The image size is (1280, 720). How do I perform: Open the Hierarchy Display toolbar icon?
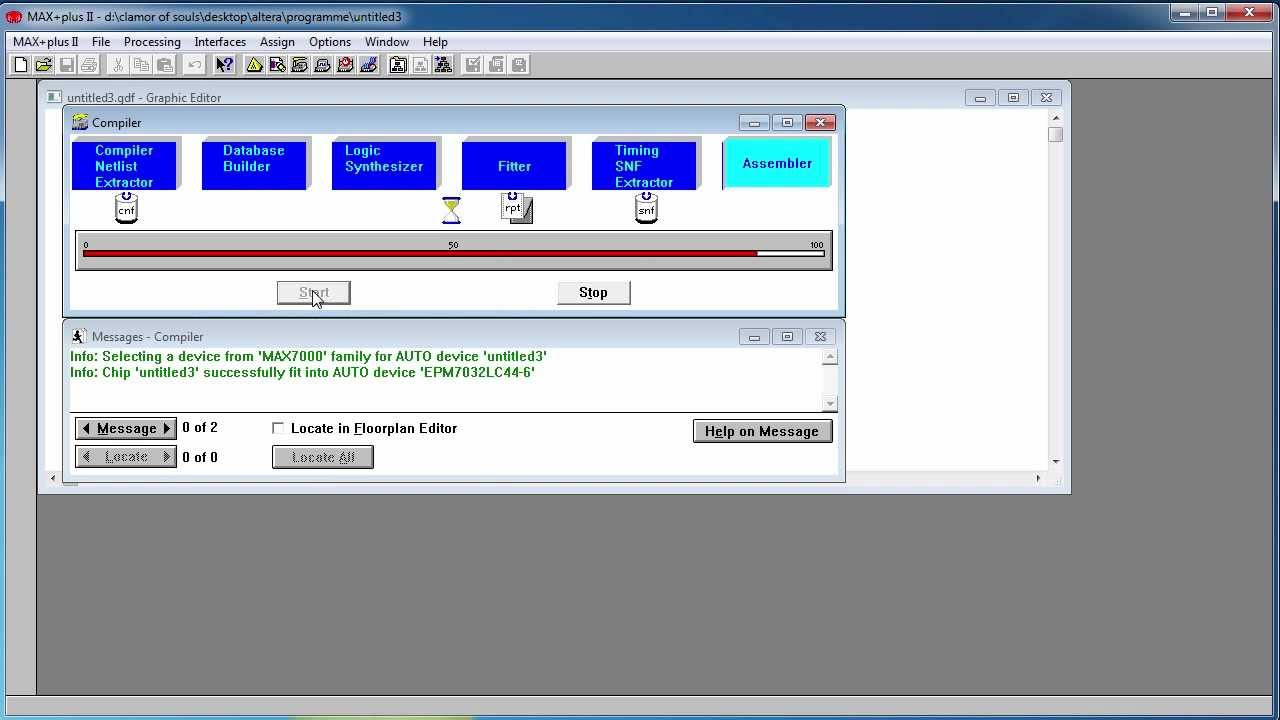254,65
